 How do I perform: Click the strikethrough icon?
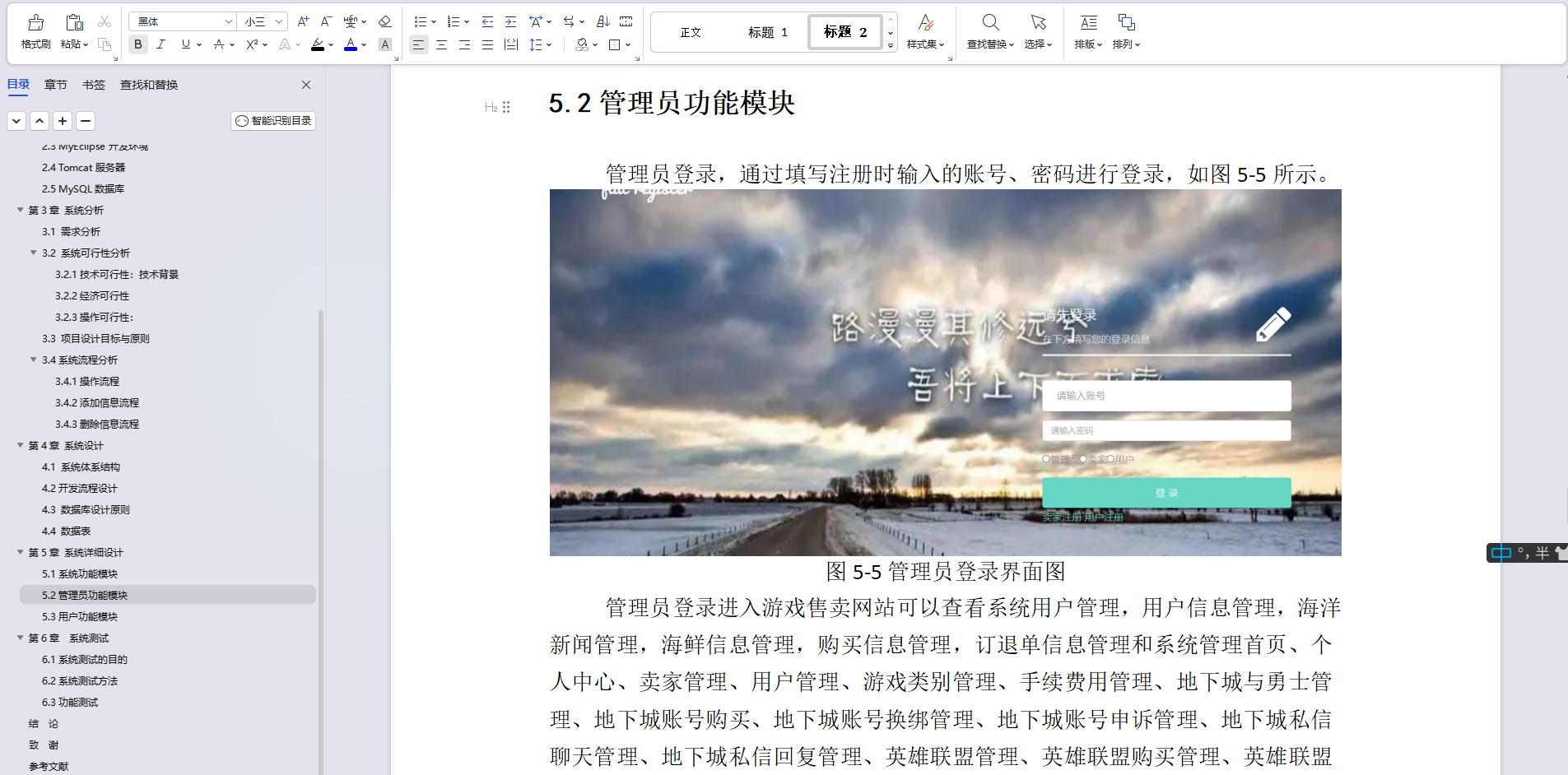coord(219,44)
